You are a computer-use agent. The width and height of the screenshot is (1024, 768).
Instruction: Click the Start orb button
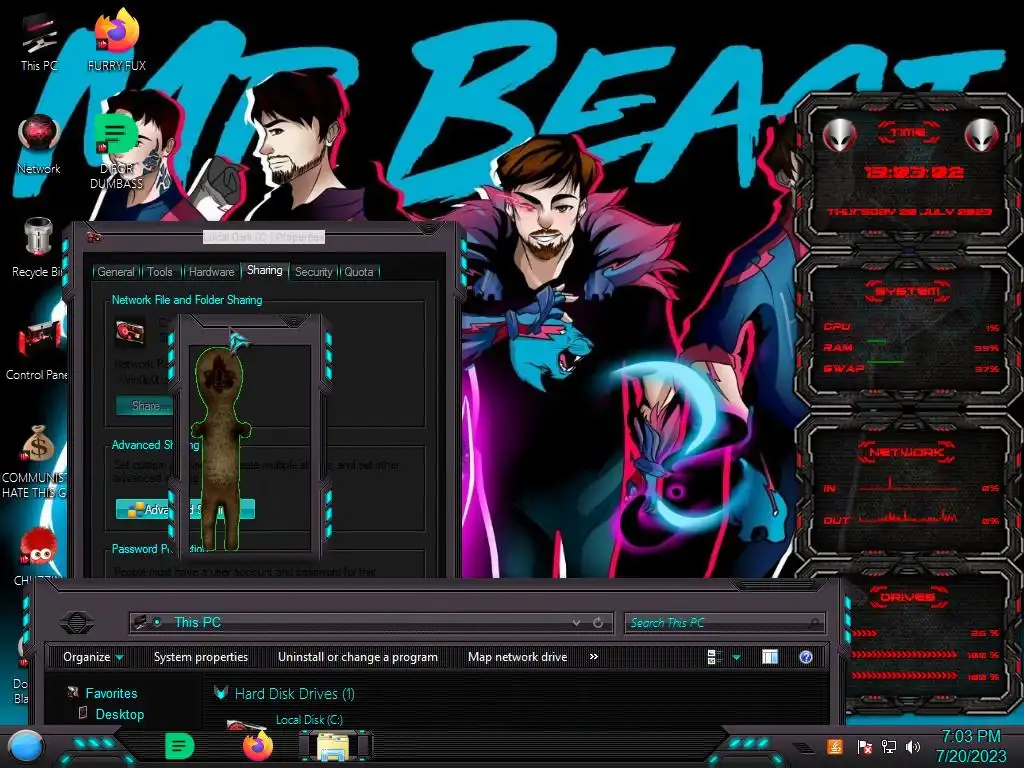pyautogui.click(x=26, y=747)
